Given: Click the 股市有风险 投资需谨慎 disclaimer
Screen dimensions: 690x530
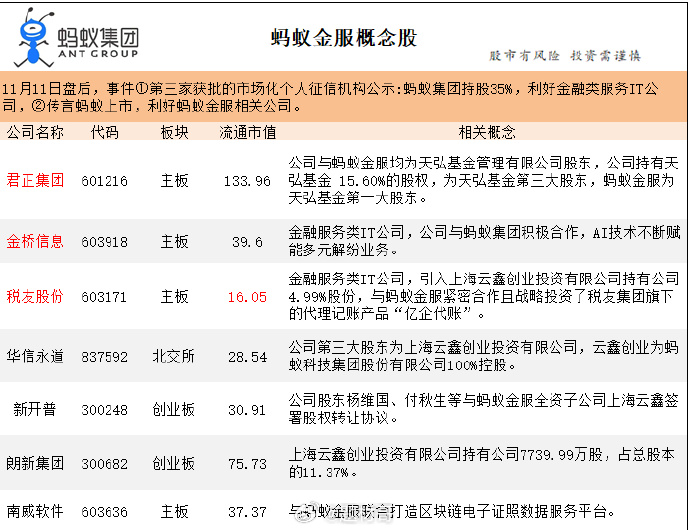Looking at the screenshot, I should pos(565,55).
